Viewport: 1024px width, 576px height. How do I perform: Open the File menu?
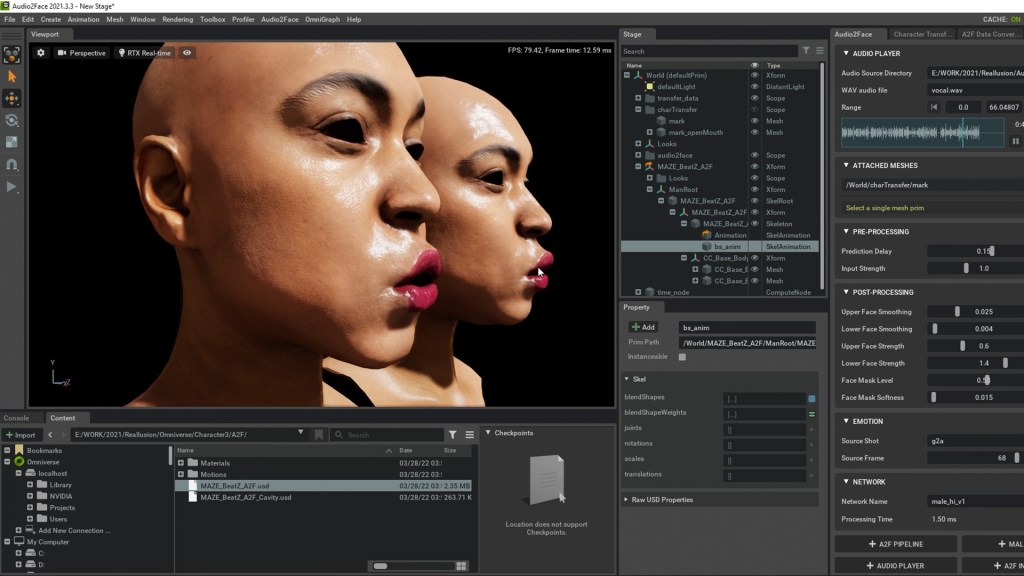pos(10,20)
